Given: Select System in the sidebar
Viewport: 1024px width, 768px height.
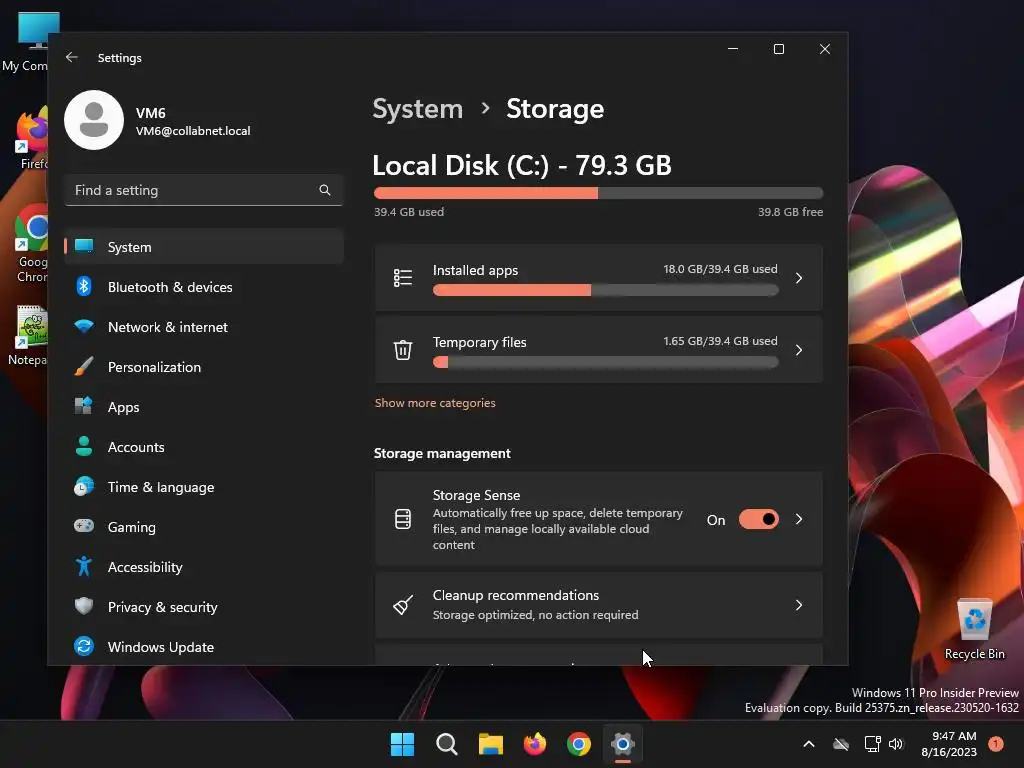Looking at the screenshot, I should pyautogui.click(x=204, y=247).
